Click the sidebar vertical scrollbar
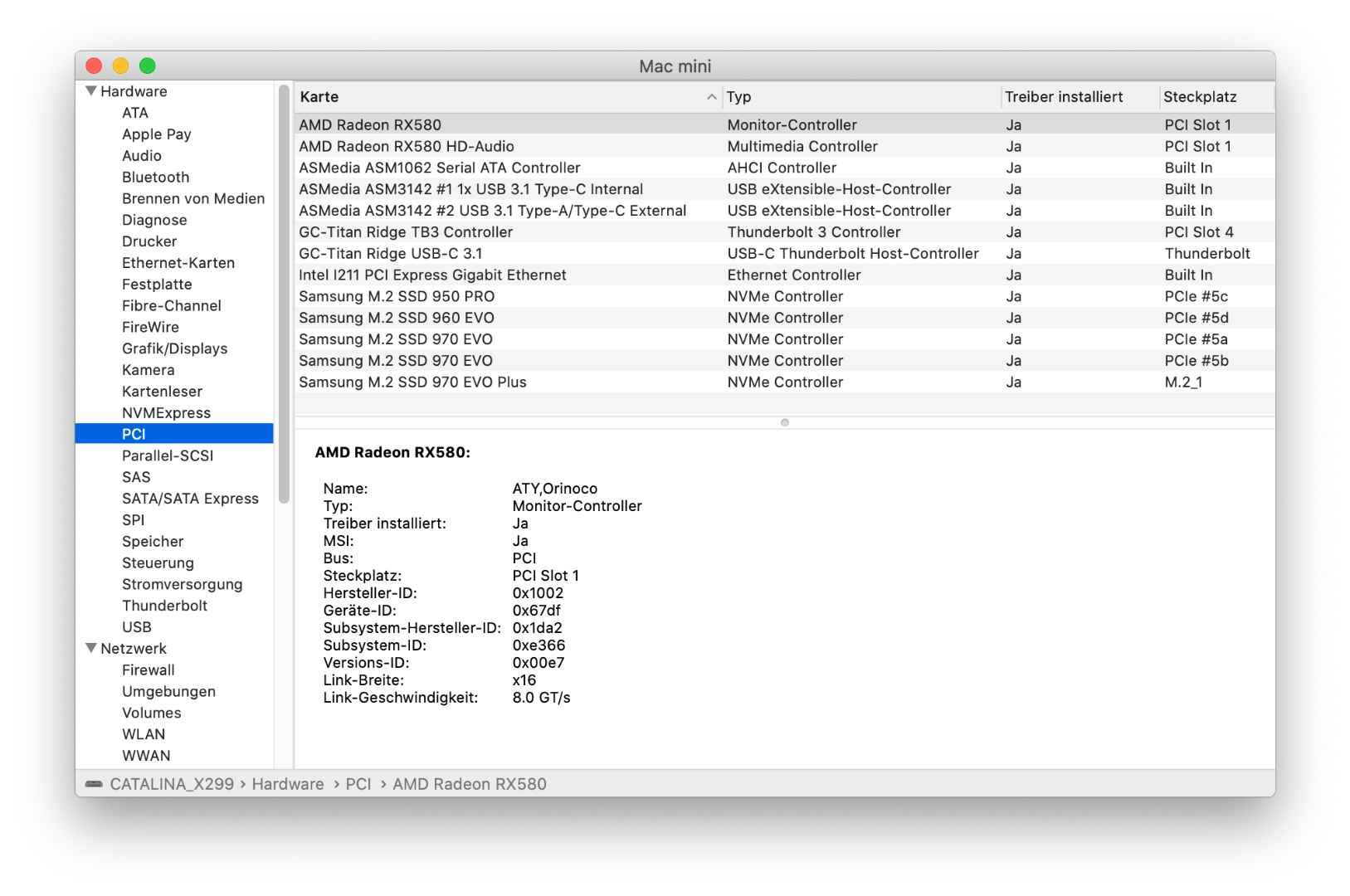The height and width of the screenshot is (896, 1350). pos(284,294)
